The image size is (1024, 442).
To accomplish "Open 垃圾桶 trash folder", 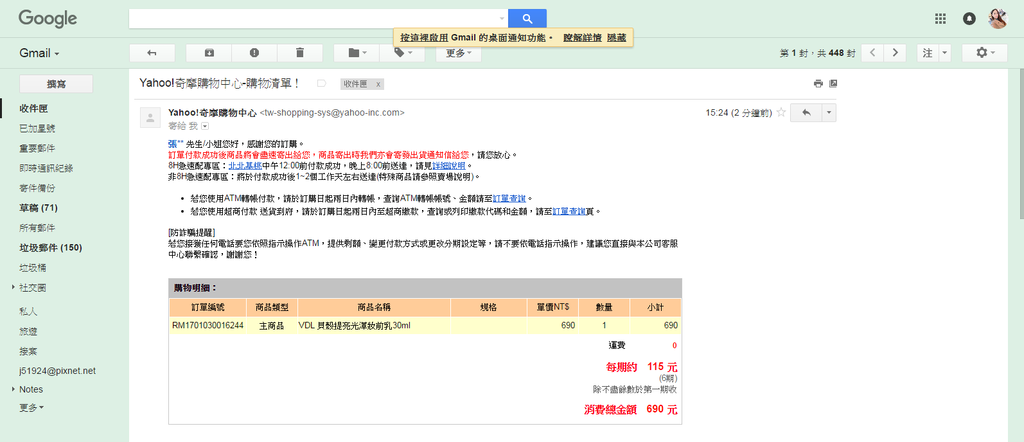I will coord(33,268).
